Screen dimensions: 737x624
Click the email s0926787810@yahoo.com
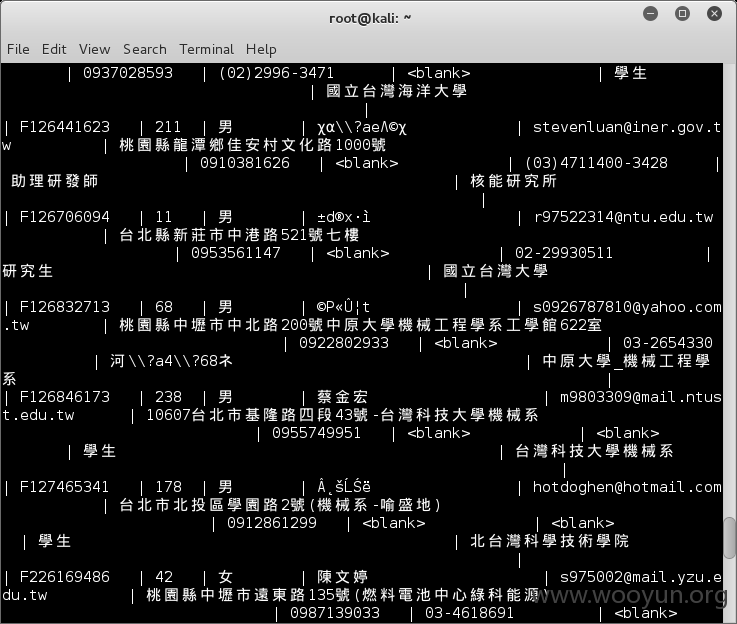point(627,307)
